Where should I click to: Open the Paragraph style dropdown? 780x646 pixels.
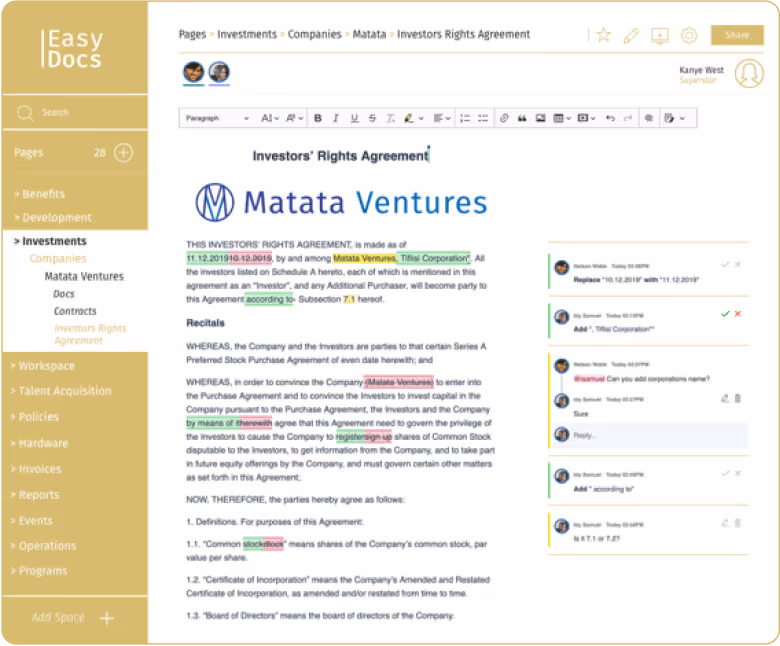click(x=216, y=118)
